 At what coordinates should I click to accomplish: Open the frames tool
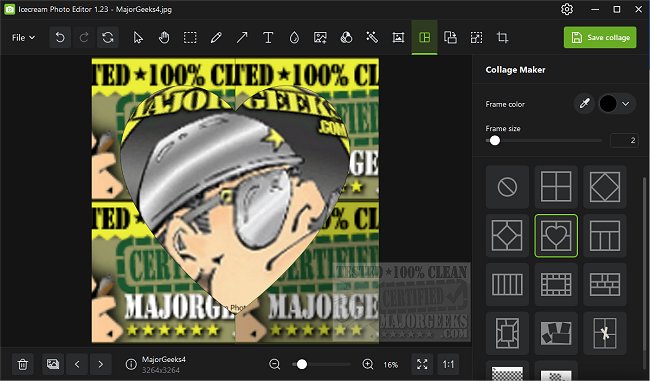(x=398, y=38)
